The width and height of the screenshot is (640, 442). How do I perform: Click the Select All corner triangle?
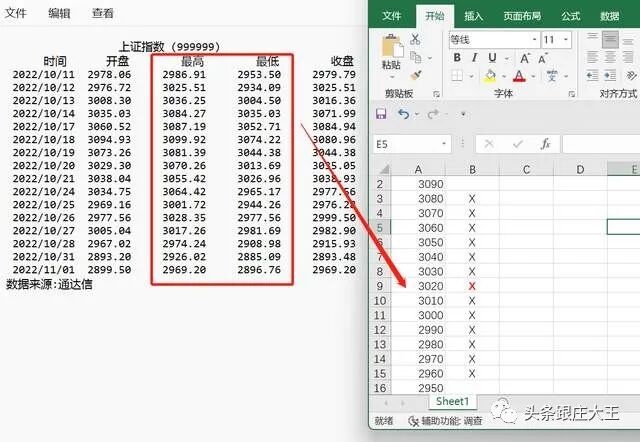pyautogui.click(x=384, y=169)
